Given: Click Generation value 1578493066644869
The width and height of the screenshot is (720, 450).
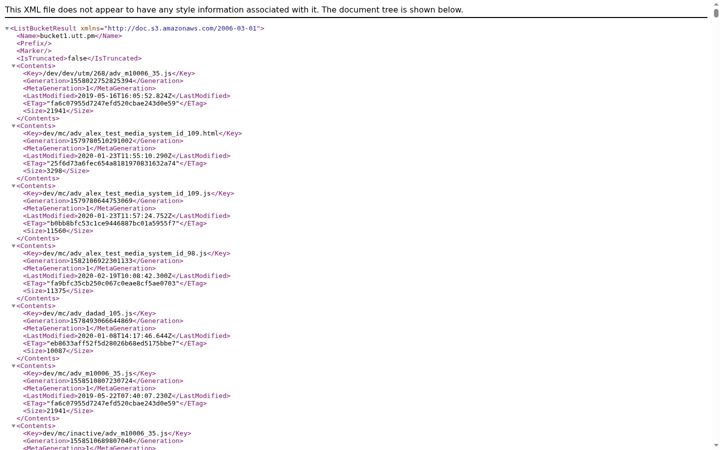Looking at the screenshot, I should [x=101, y=321].
